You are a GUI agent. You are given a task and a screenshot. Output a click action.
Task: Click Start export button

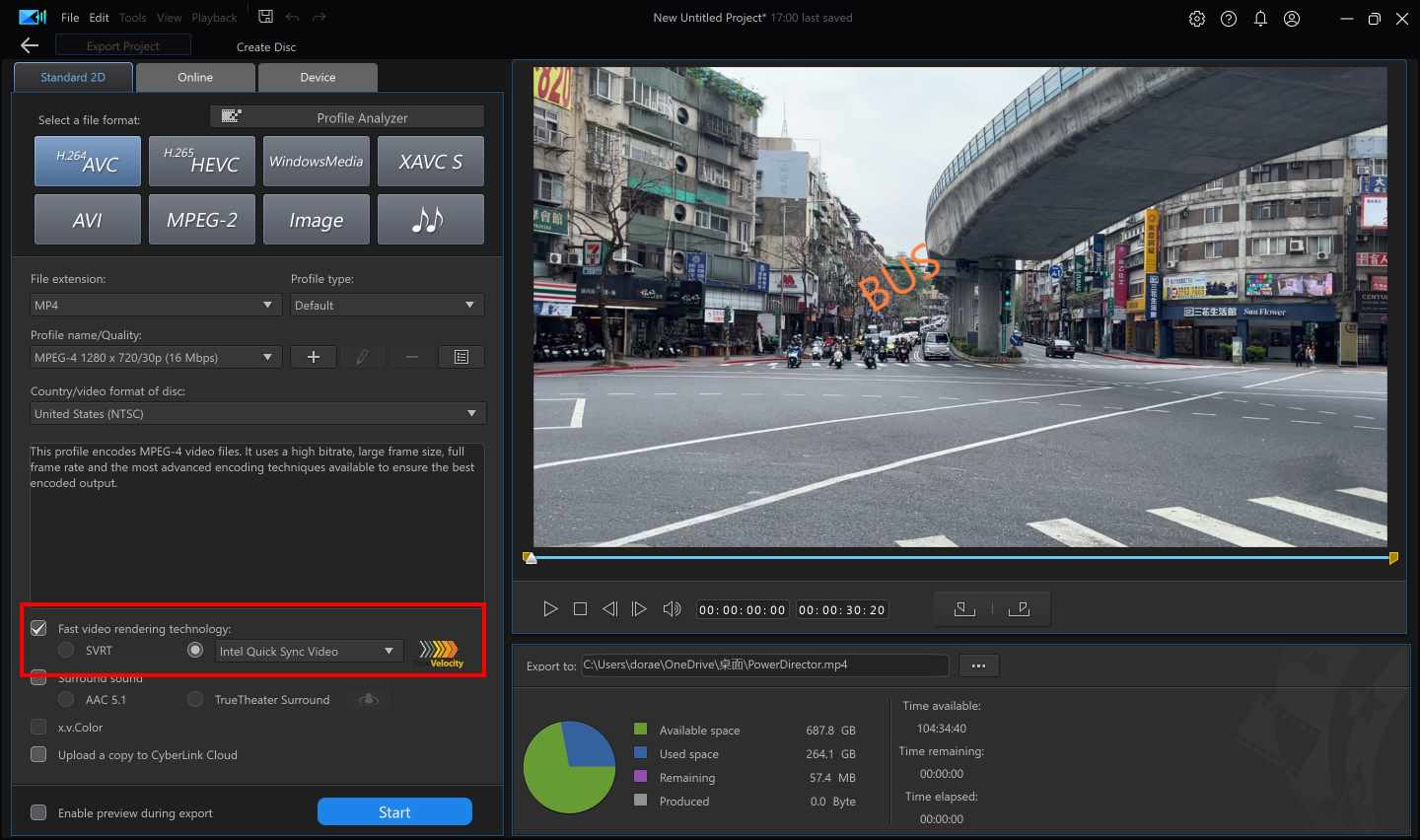tap(394, 811)
